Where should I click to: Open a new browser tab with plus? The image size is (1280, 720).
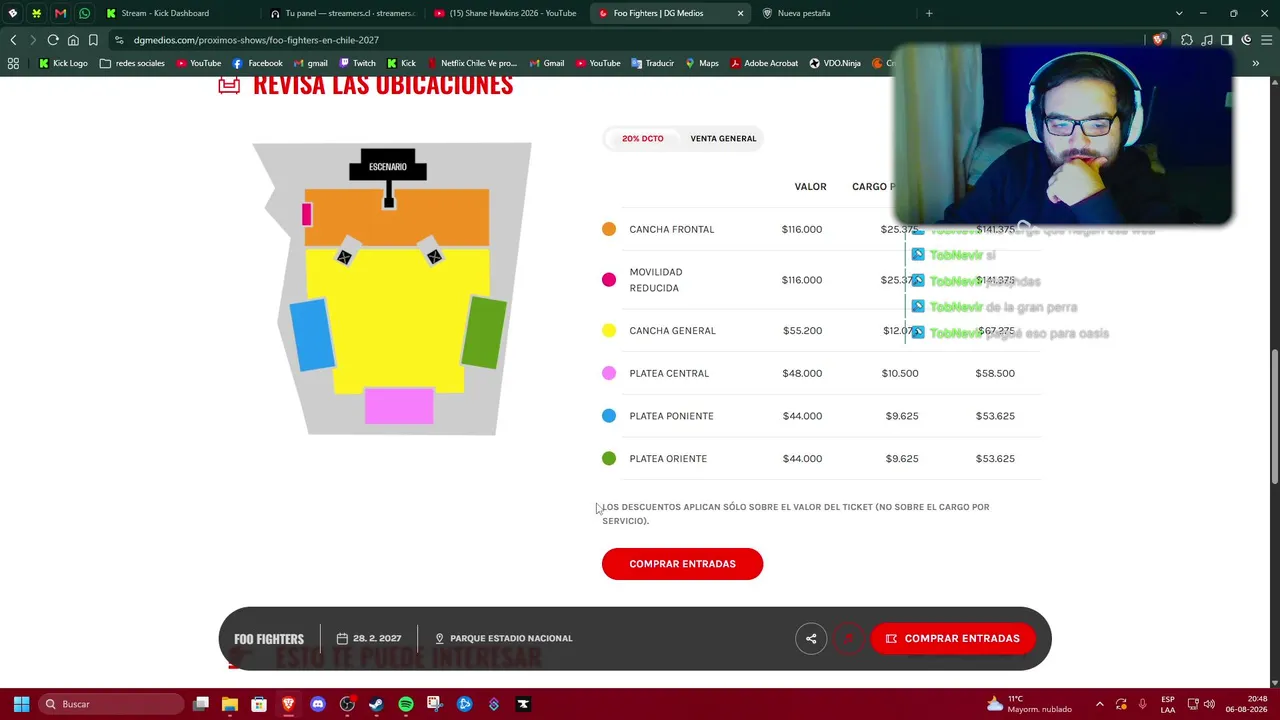pos(929,13)
